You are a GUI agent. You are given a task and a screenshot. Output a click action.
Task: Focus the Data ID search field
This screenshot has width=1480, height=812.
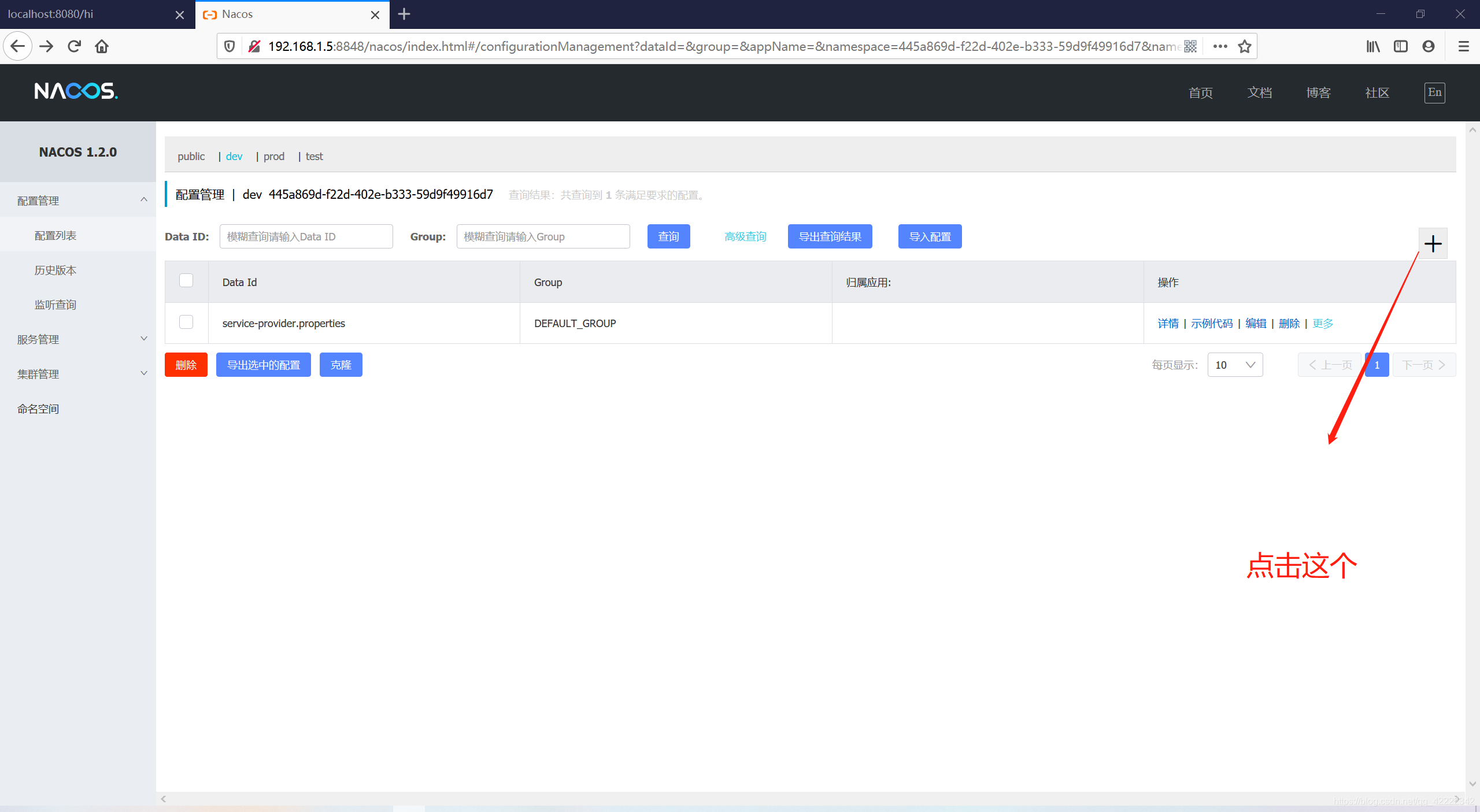306,236
